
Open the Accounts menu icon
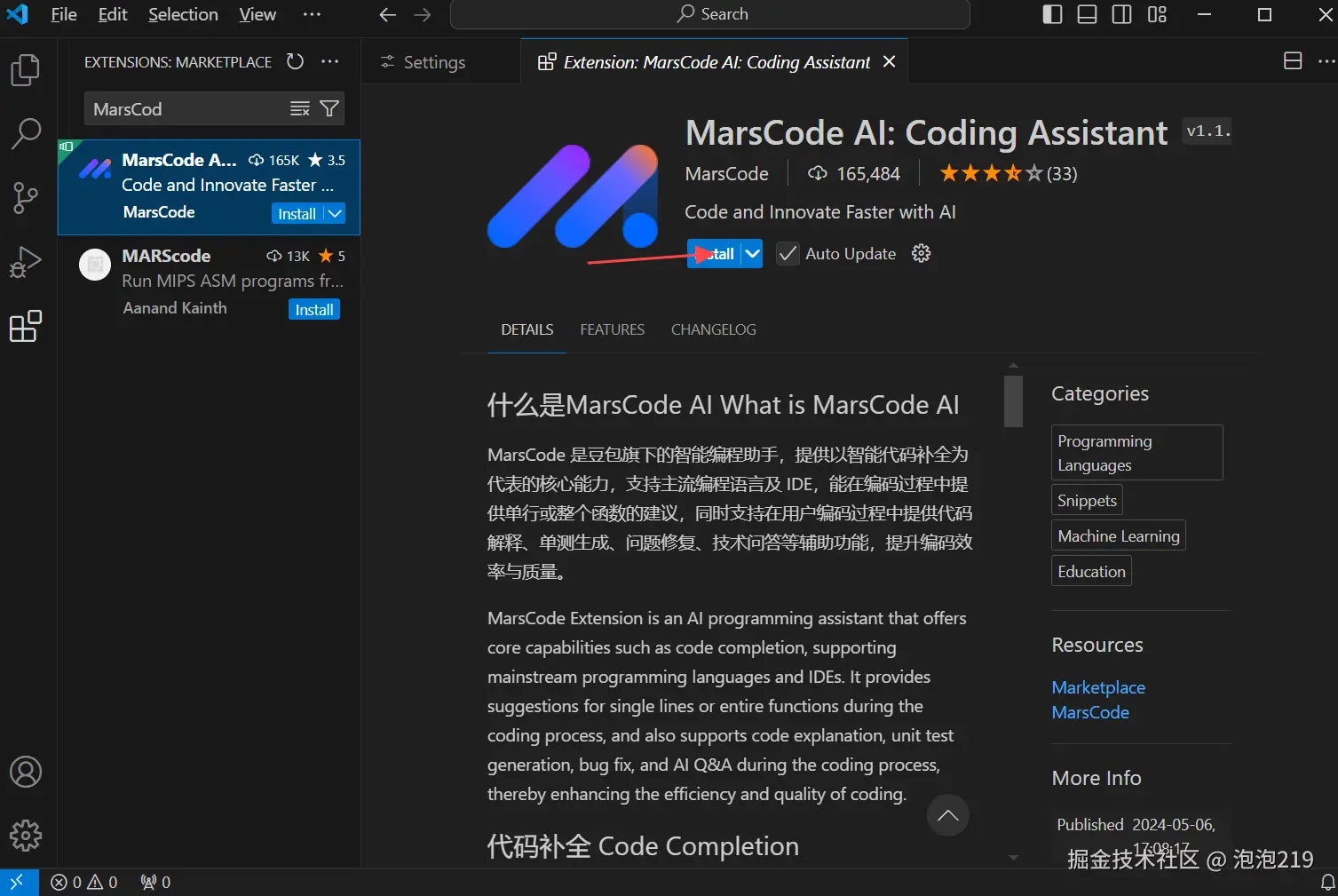(25, 772)
